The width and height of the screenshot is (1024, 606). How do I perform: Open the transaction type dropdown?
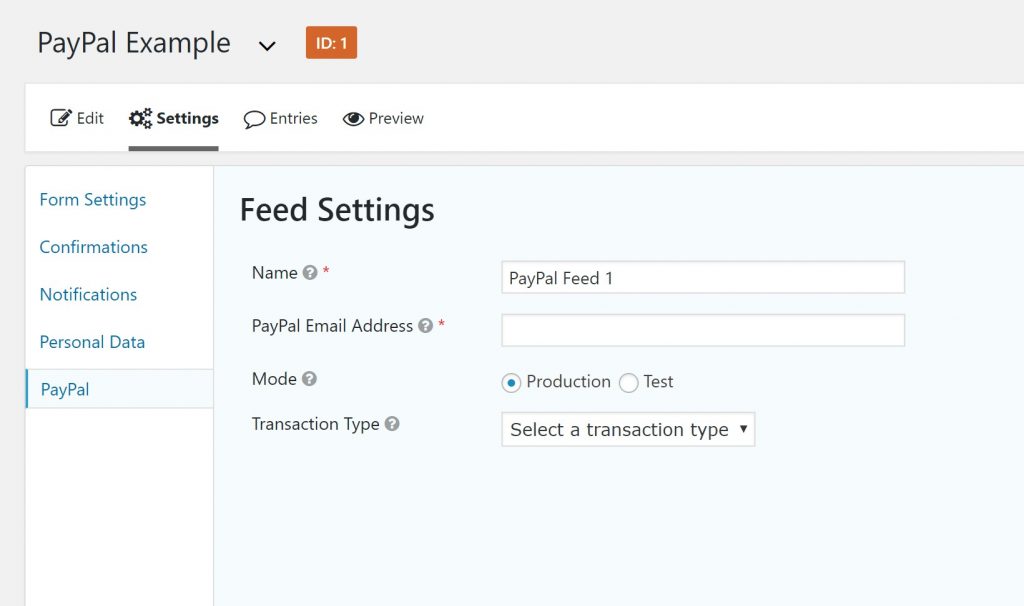(628, 430)
